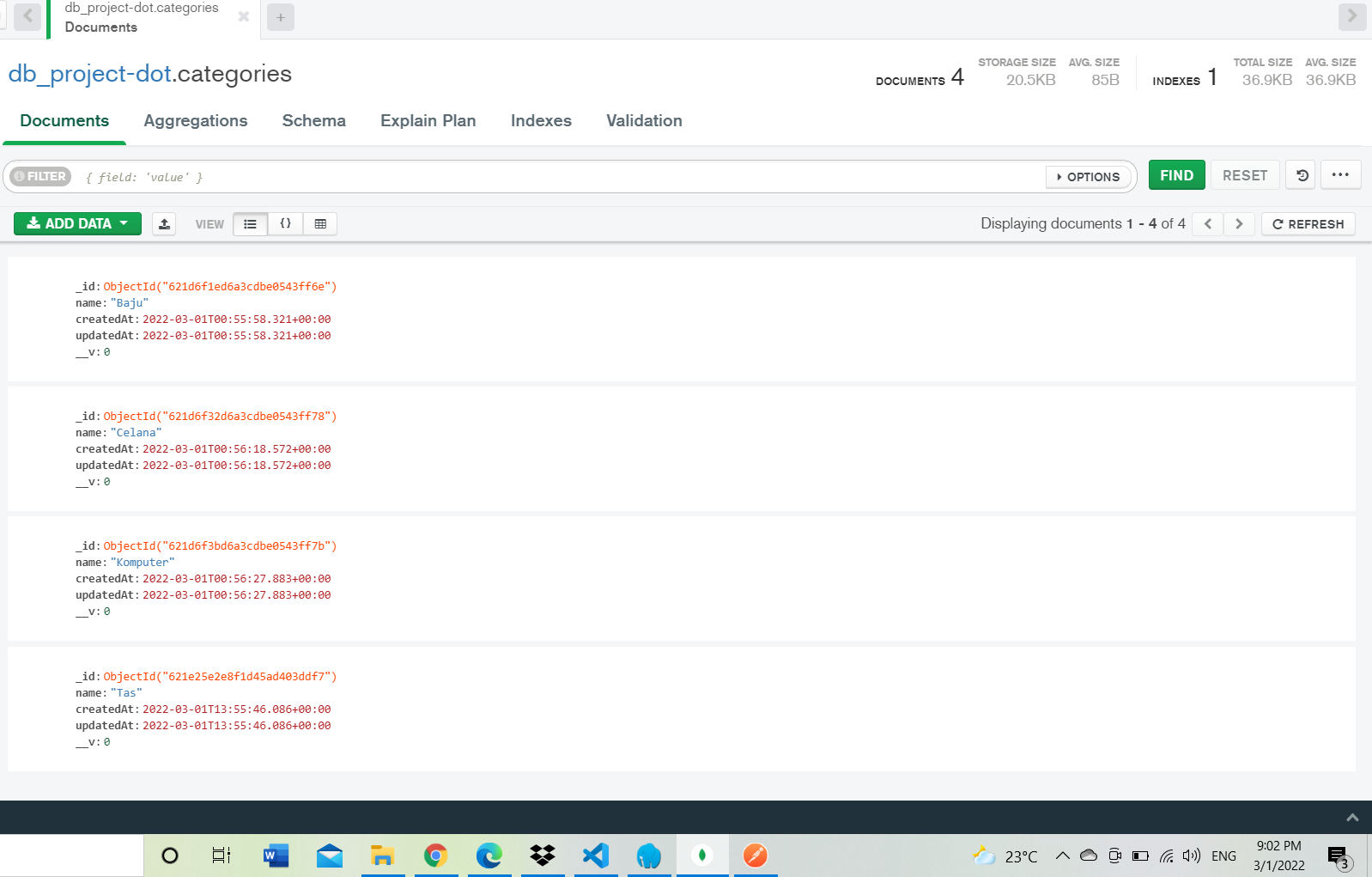Image resolution: width=1372 pixels, height=877 pixels.
Task: Open the Validation tab
Action: (x=644, y=121)
